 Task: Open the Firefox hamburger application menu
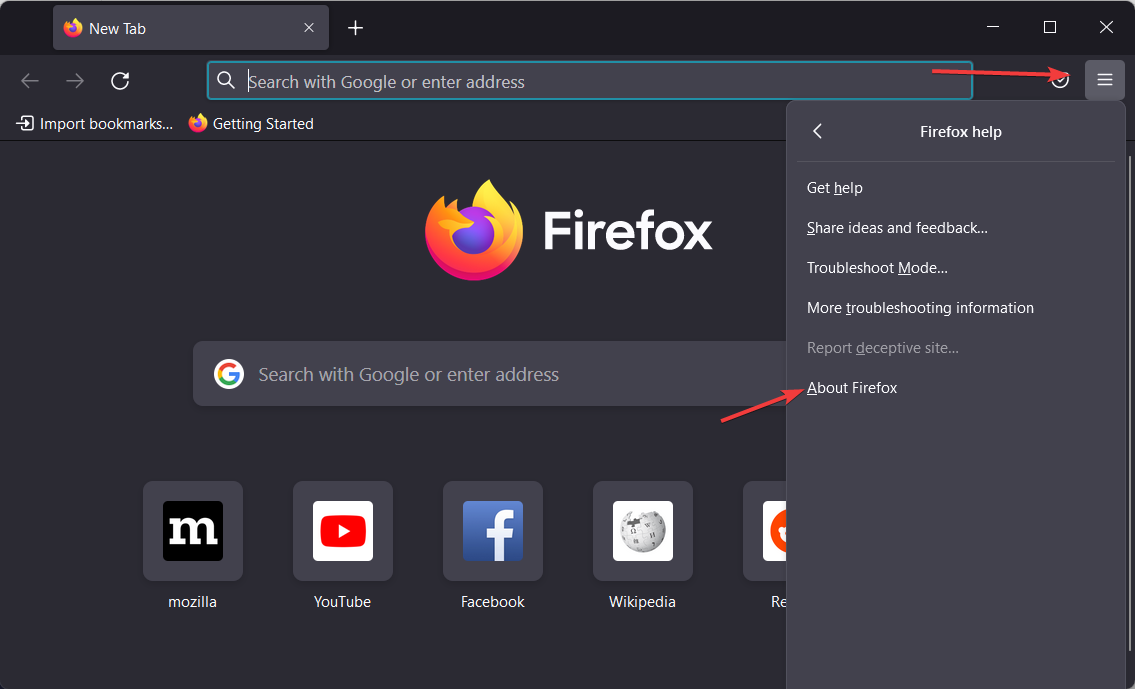point(1105,80)
